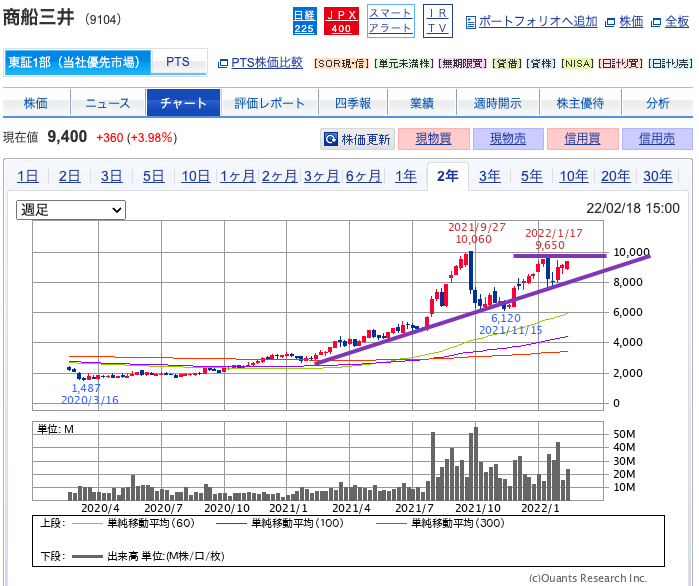Open the 分析 tab
699x586 pixels.
pyautogui.click(x=658, y=103)
